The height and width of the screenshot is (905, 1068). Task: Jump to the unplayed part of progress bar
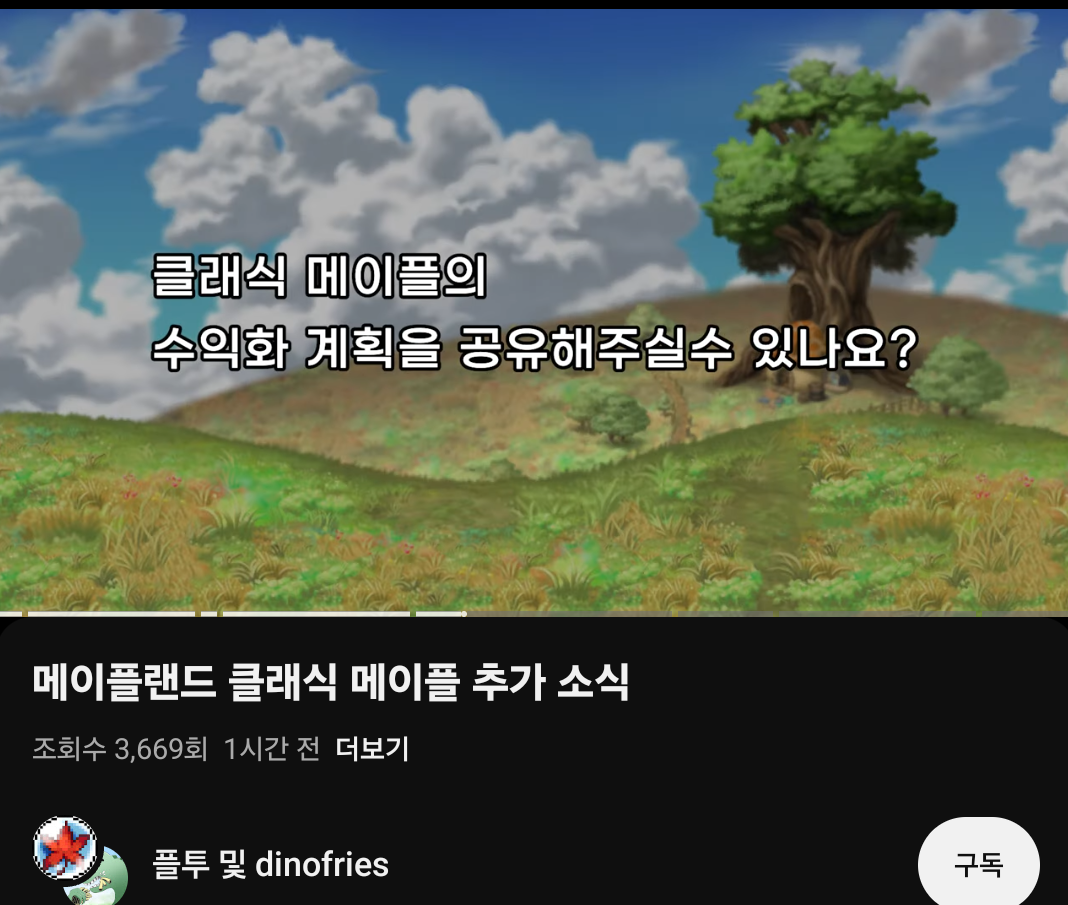click(x=766, y=614)
